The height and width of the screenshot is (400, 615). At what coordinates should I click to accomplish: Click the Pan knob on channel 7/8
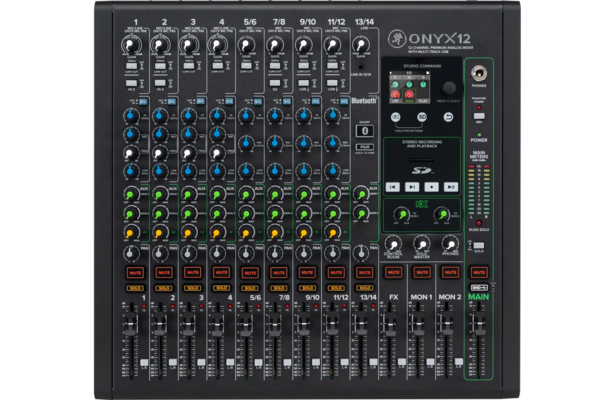pos(275,253)
